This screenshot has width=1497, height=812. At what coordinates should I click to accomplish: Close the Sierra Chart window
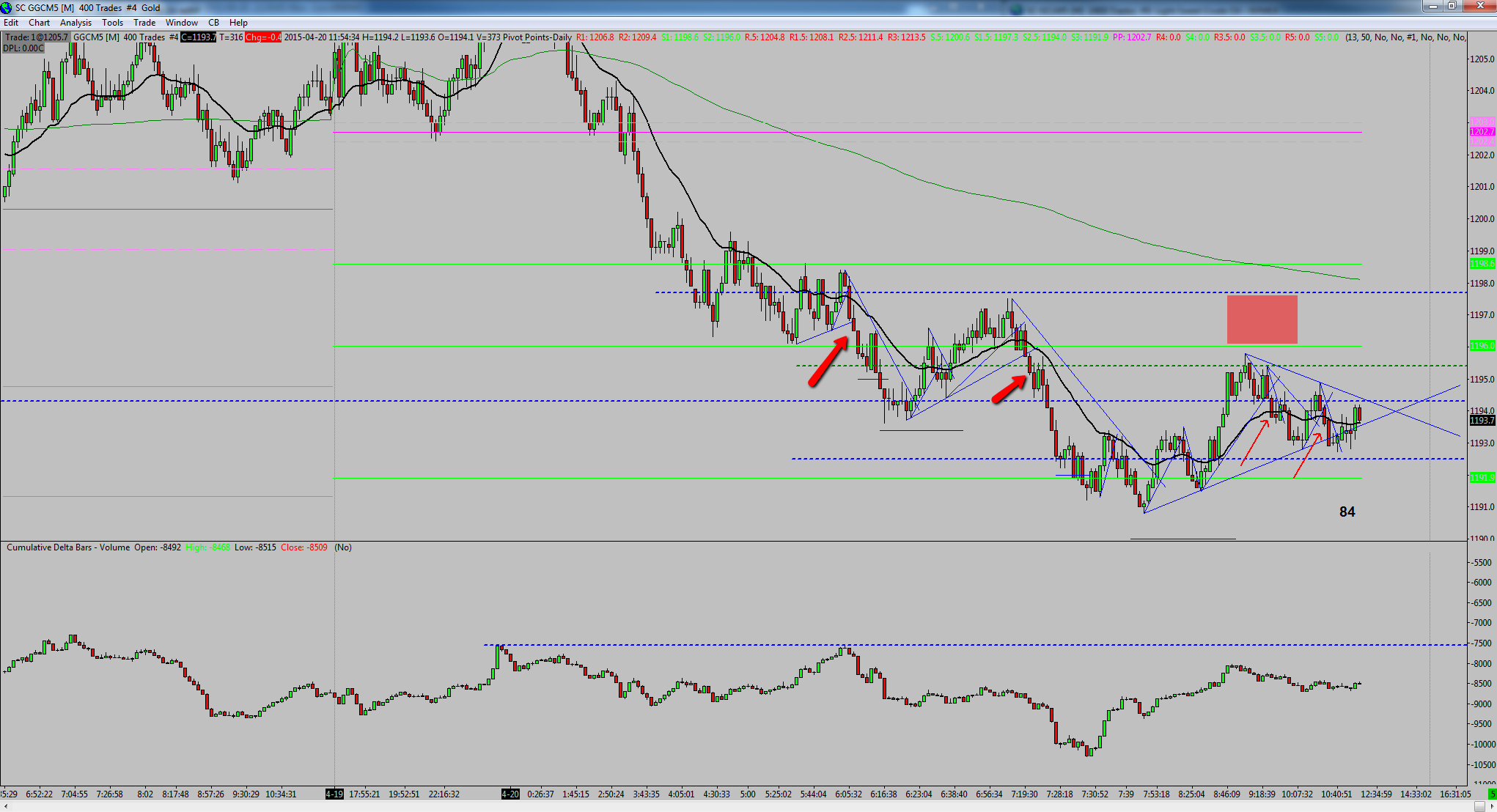point(1478,7)
